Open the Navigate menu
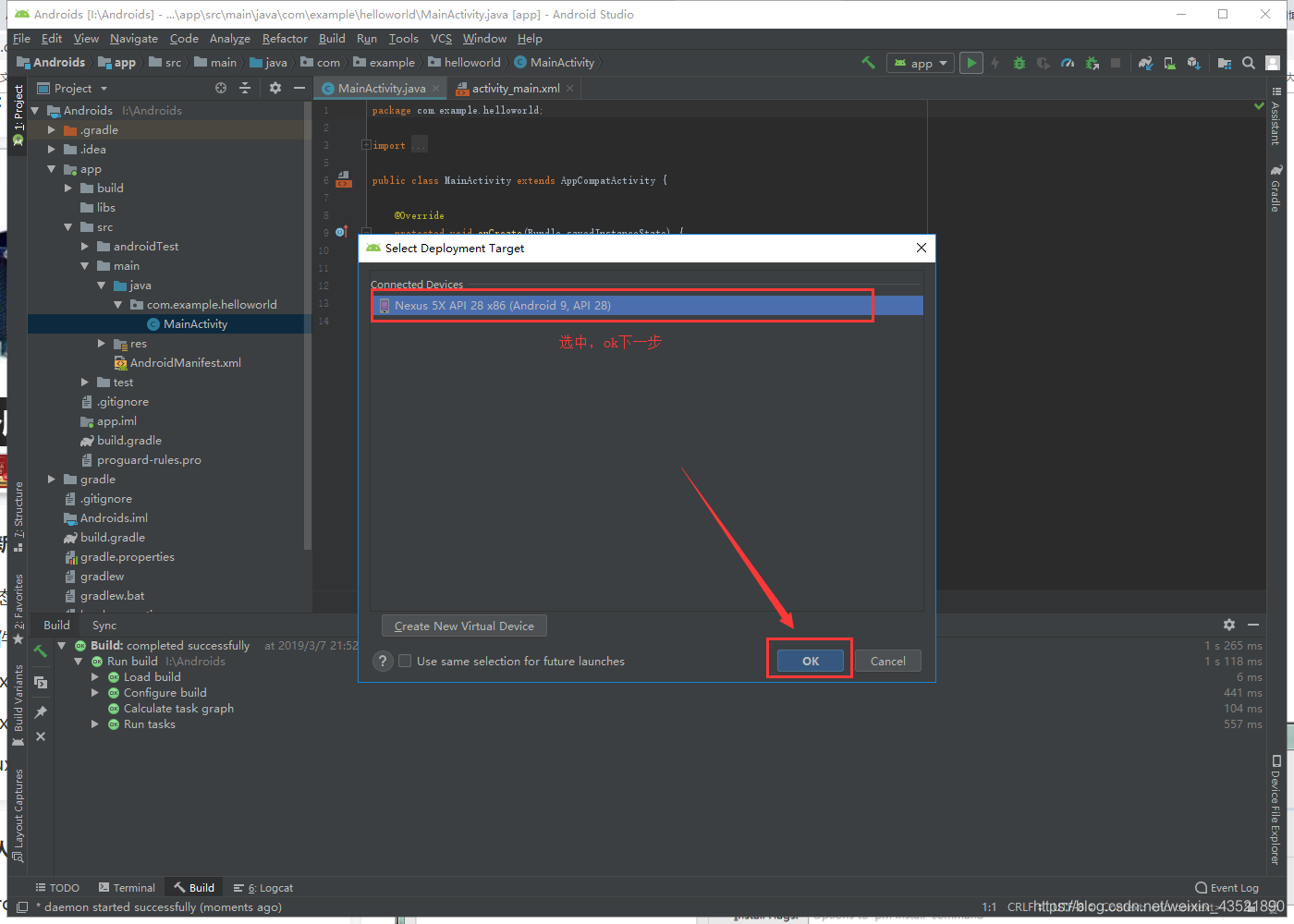 point(134,39)
